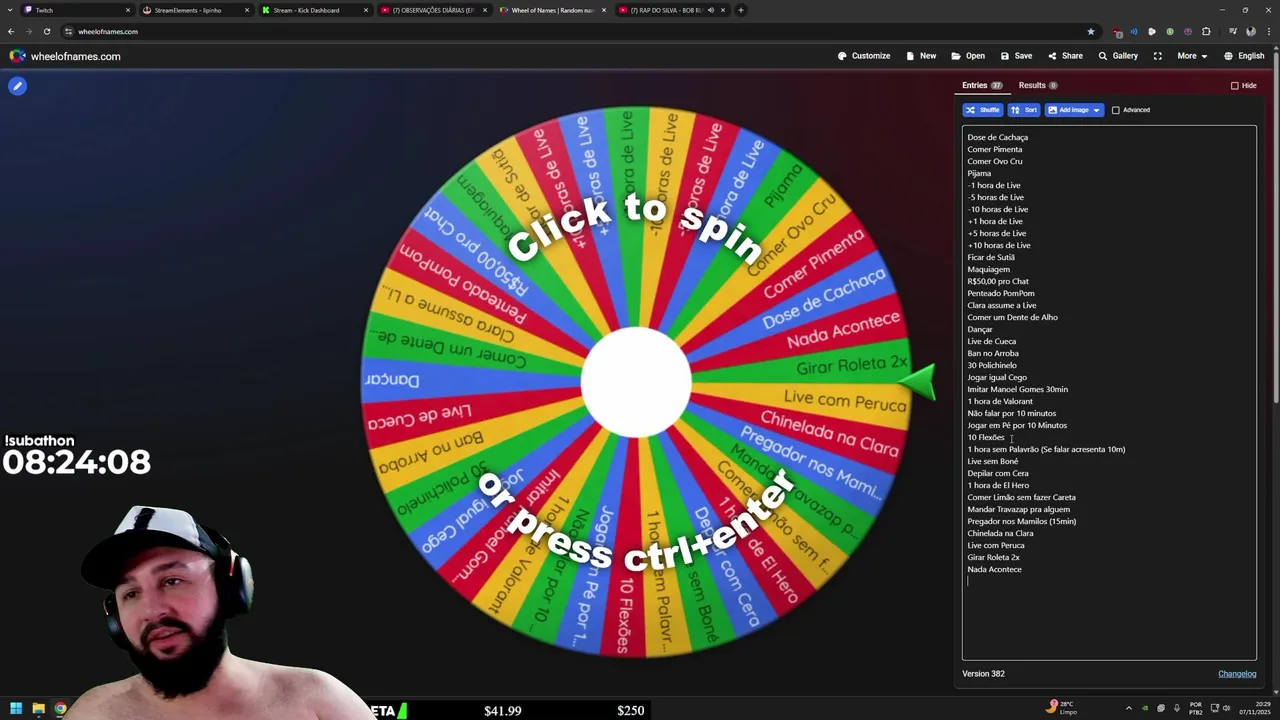The height and width of the screenshot is (720, 1280).
Task: Open the Customize palette option
Action: [x=864, y=56]
